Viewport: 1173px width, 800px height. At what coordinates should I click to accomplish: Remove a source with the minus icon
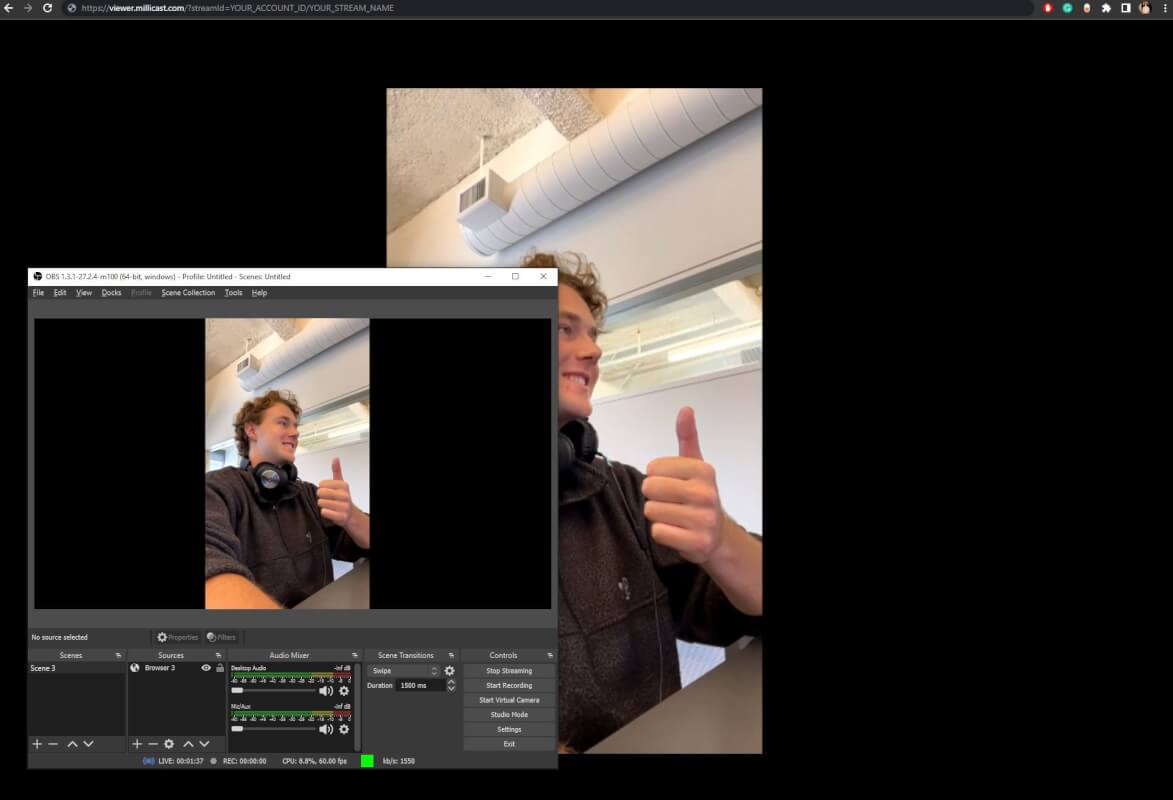pos(153,744)
